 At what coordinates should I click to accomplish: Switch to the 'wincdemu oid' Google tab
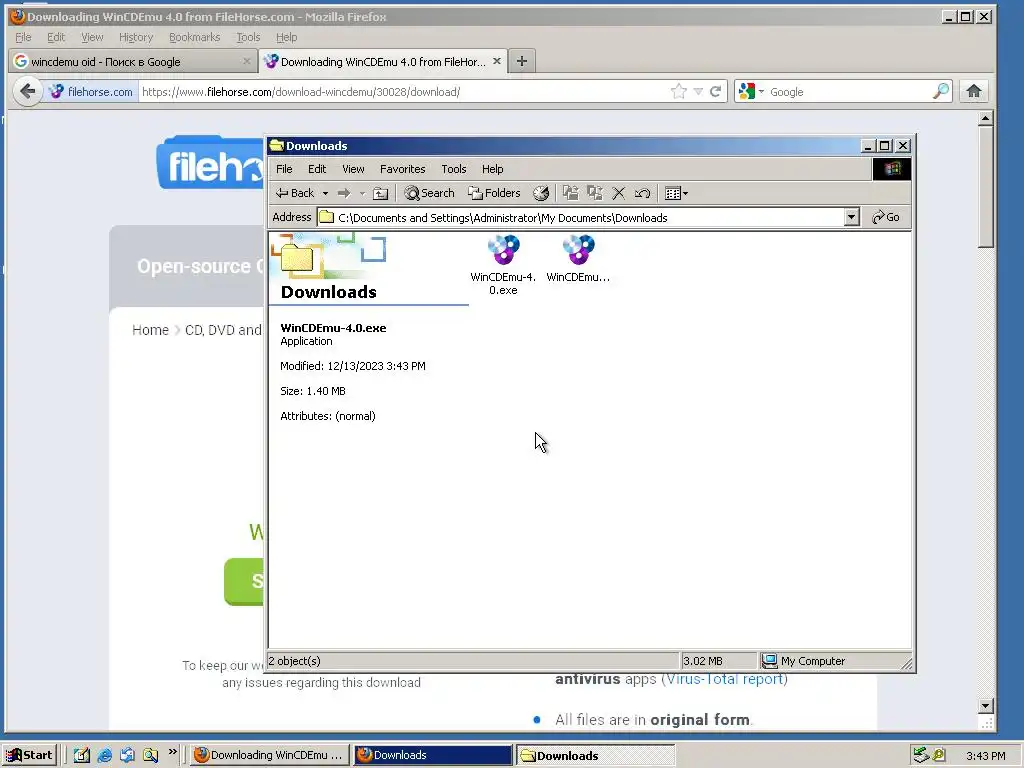[x=133, y=61]
